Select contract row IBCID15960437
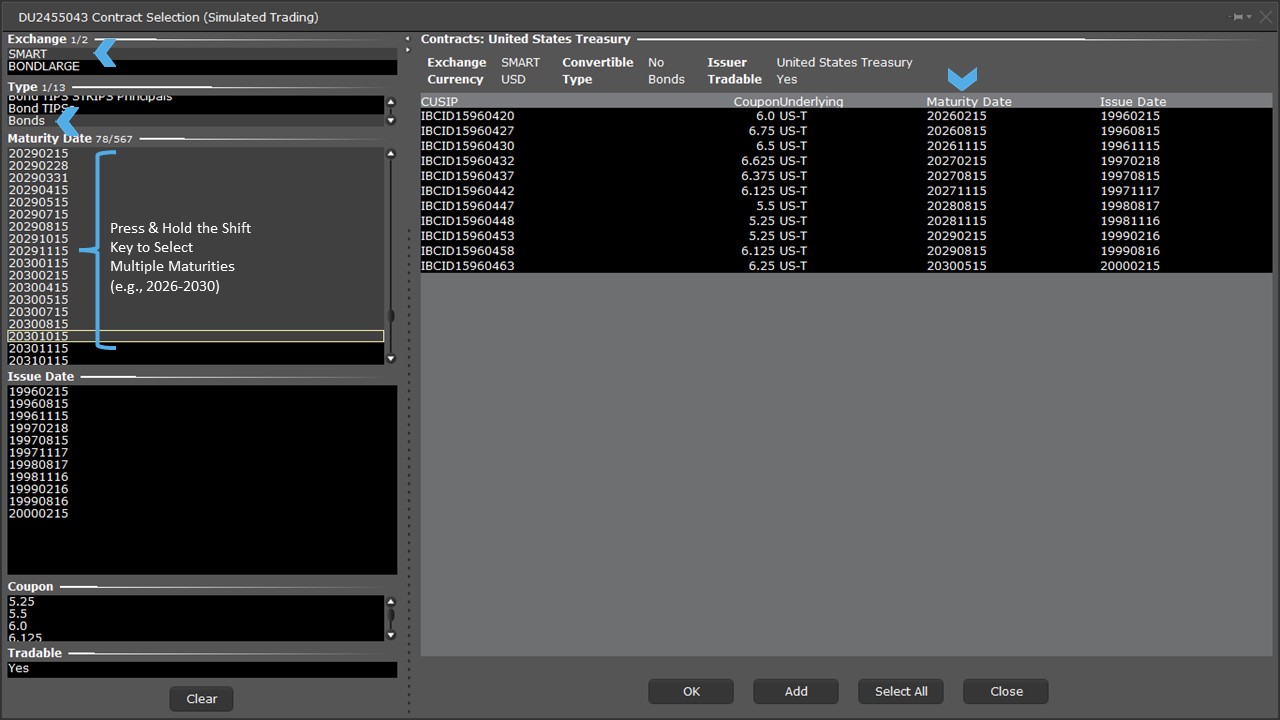1280x720 pixels. [467, 176]
